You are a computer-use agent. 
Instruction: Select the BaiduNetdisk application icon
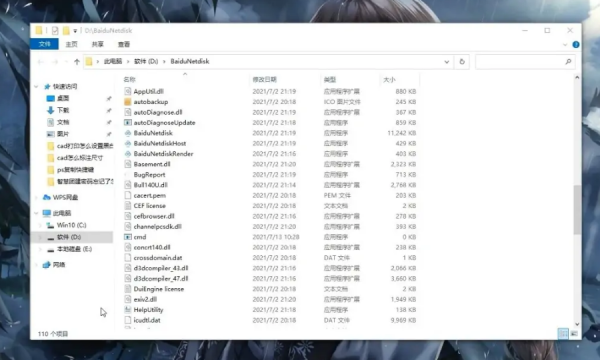tap(127, 133)
